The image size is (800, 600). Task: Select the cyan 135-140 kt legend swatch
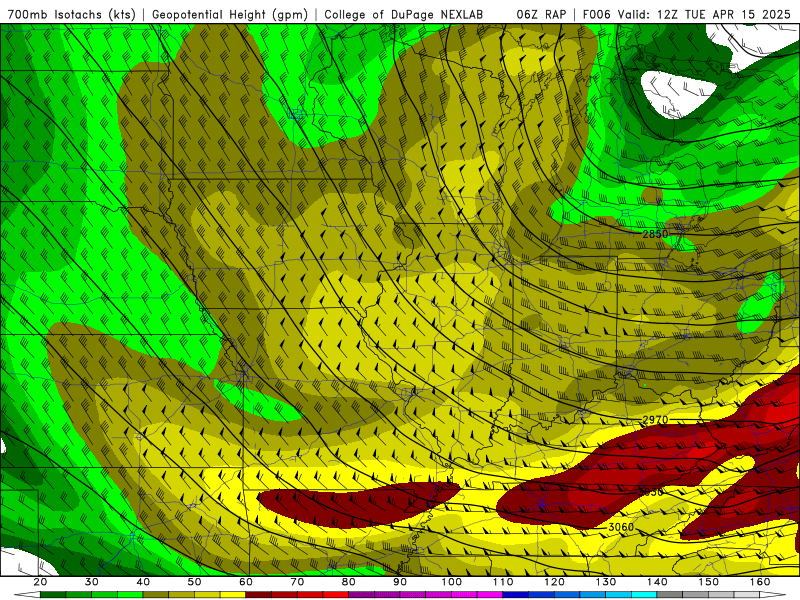[644, 595]
